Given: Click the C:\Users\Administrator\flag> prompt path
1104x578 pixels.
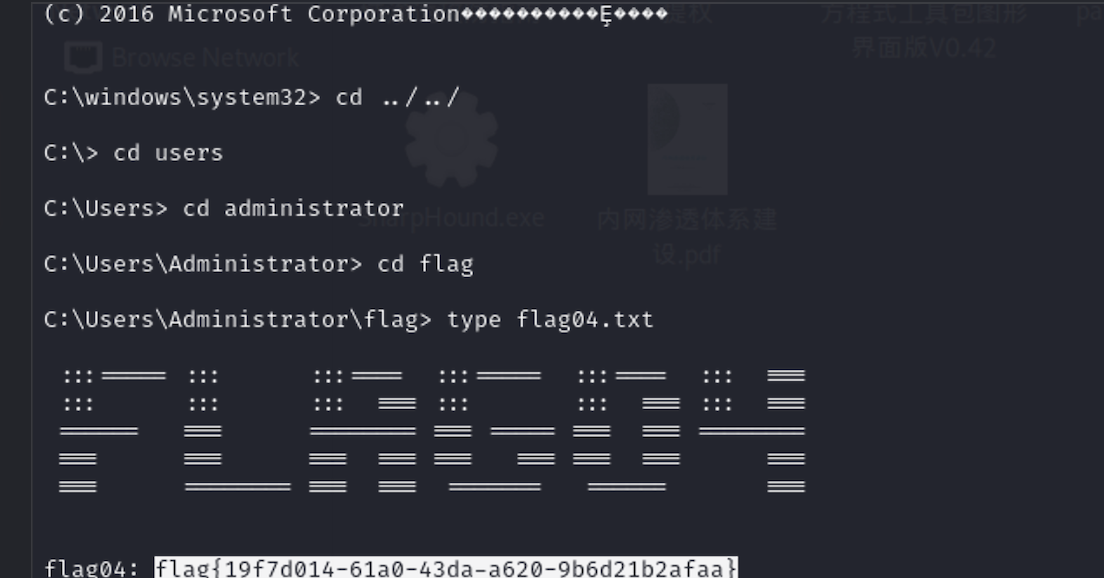Looking at the screenshot, I should click(x=237, y=320).
